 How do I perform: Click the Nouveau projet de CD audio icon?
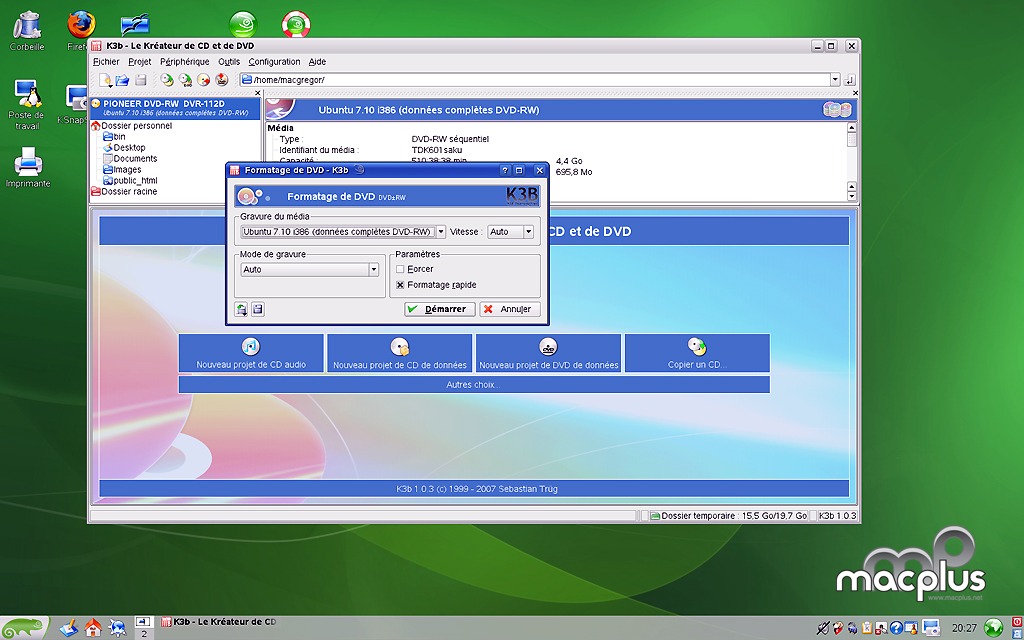click(x=251, y=347)
